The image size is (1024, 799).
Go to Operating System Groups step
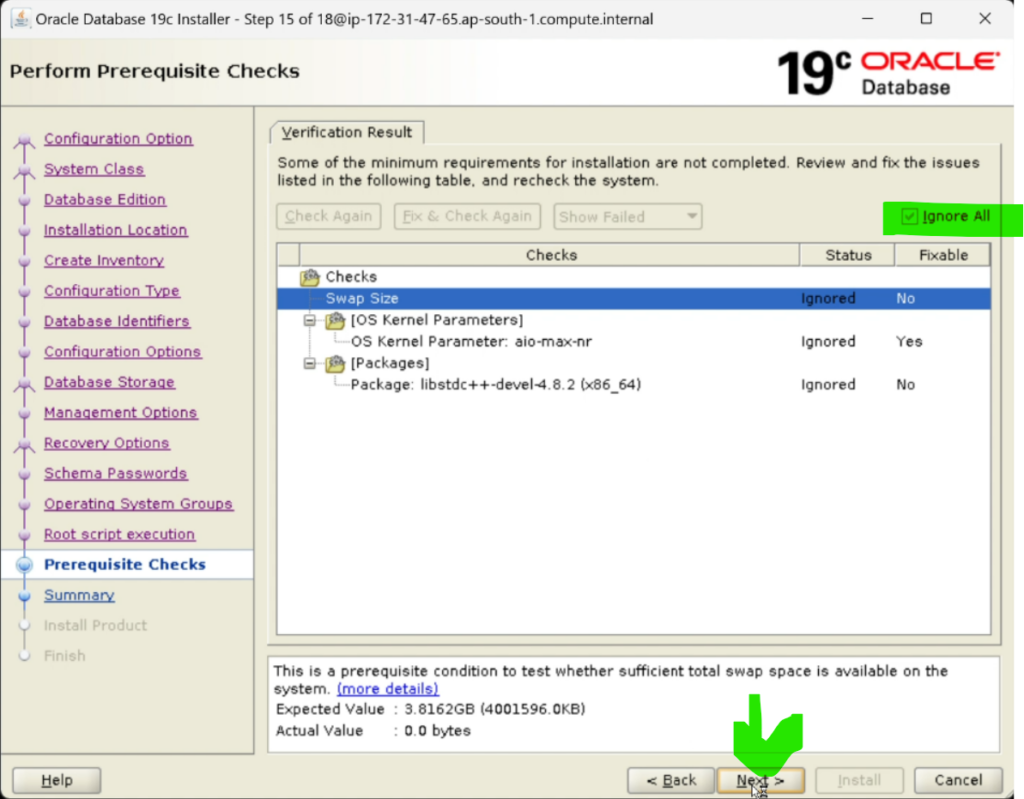tap(138, 504)
